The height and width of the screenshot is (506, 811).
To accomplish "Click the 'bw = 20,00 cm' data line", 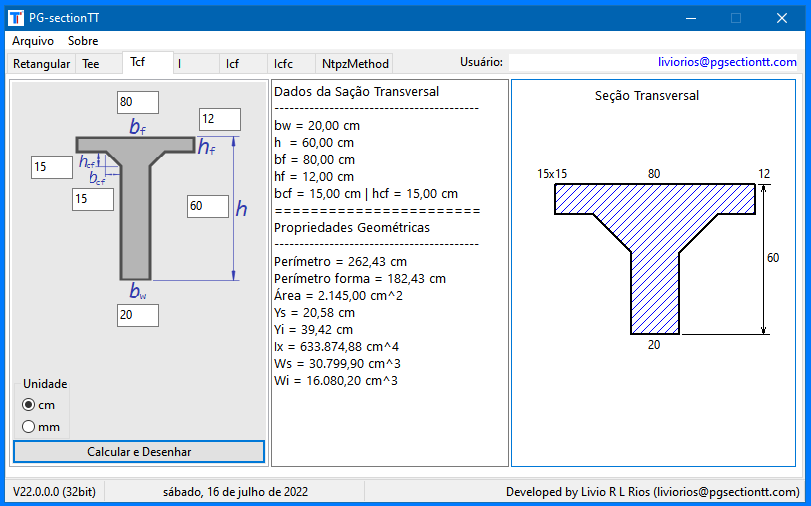I will click(317, 126).
